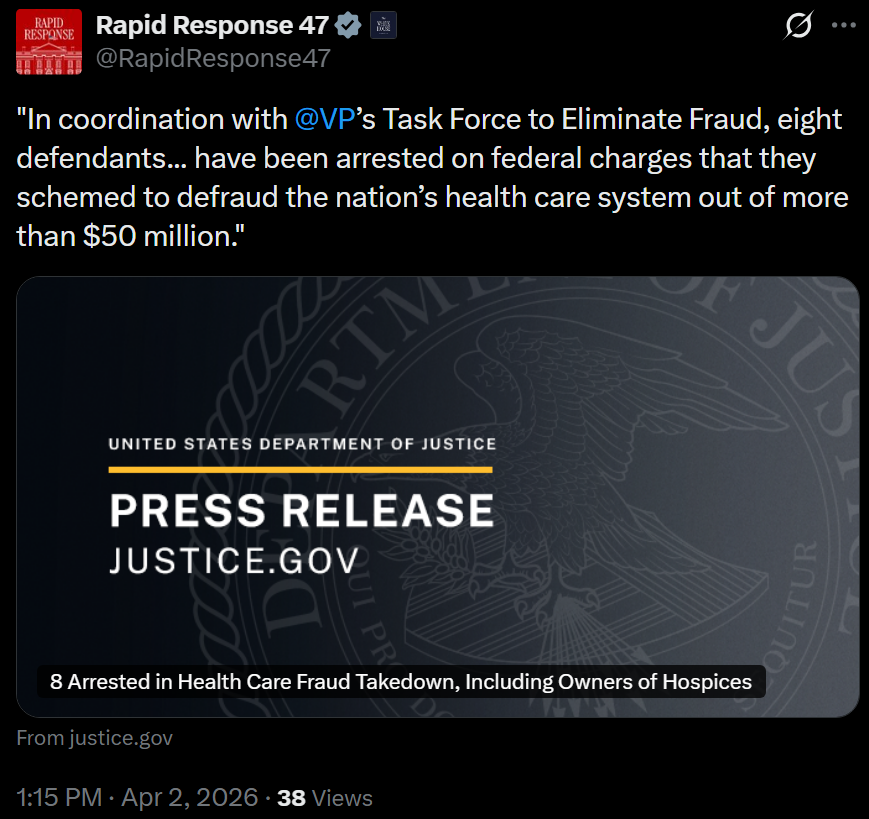The image size is (869, 819).
Task: Click the blue verified checkmark badge
Action: point(349,26)
